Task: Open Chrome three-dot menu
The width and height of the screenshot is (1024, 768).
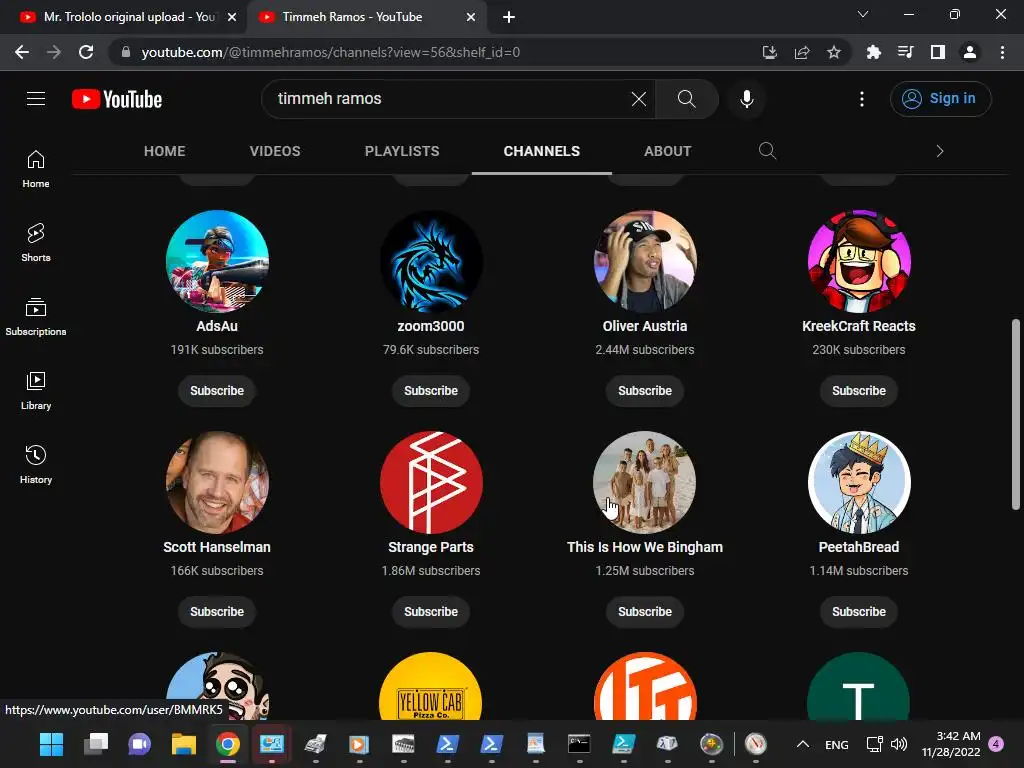Action: click(1002, 52)
